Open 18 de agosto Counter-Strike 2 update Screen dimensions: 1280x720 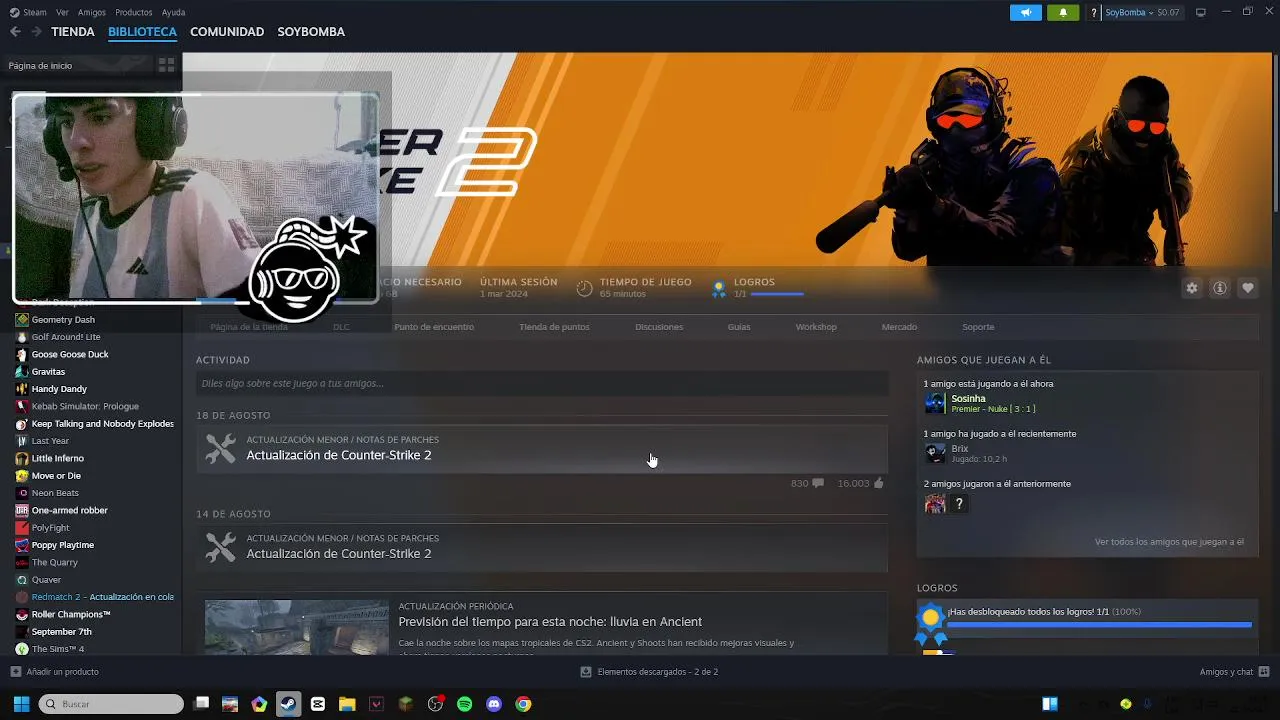tap(542, 448)
